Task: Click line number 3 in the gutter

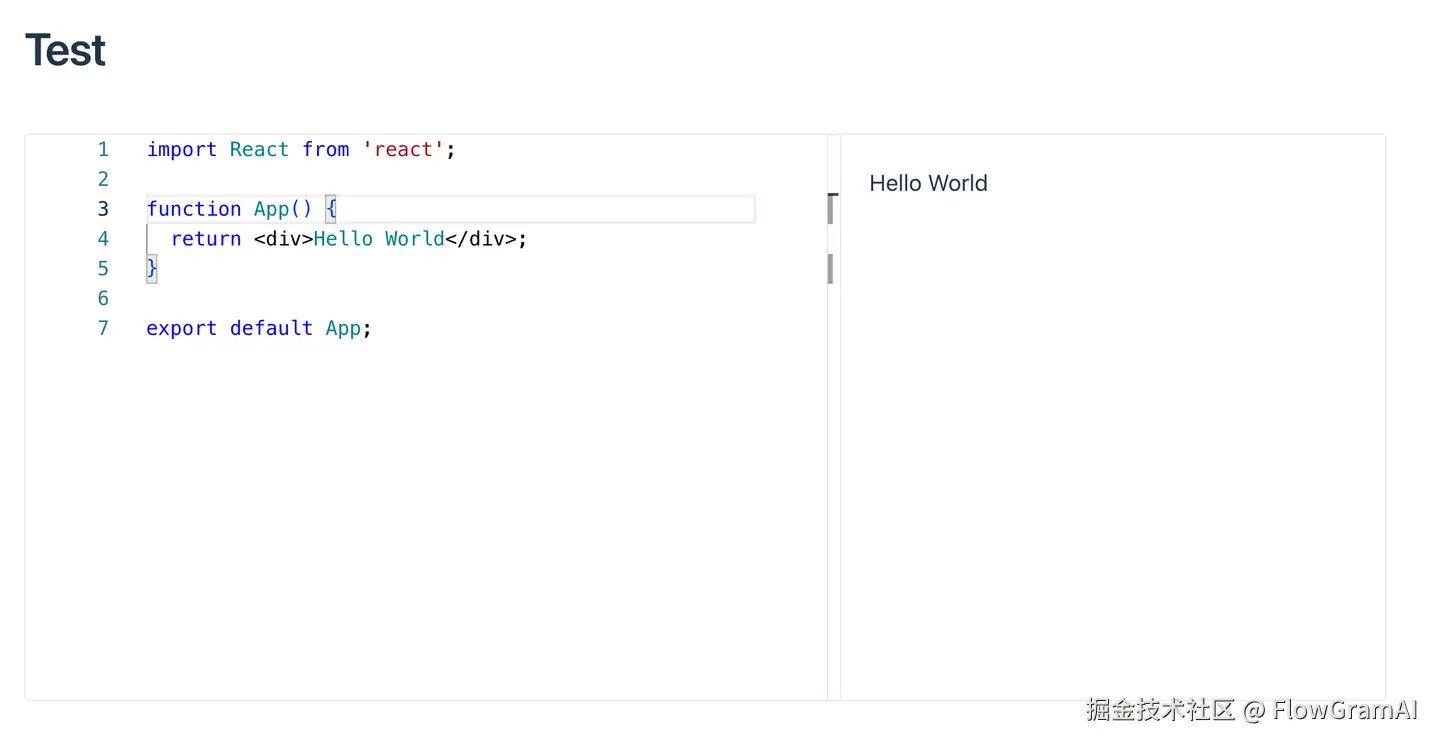Action: point(103,209)
